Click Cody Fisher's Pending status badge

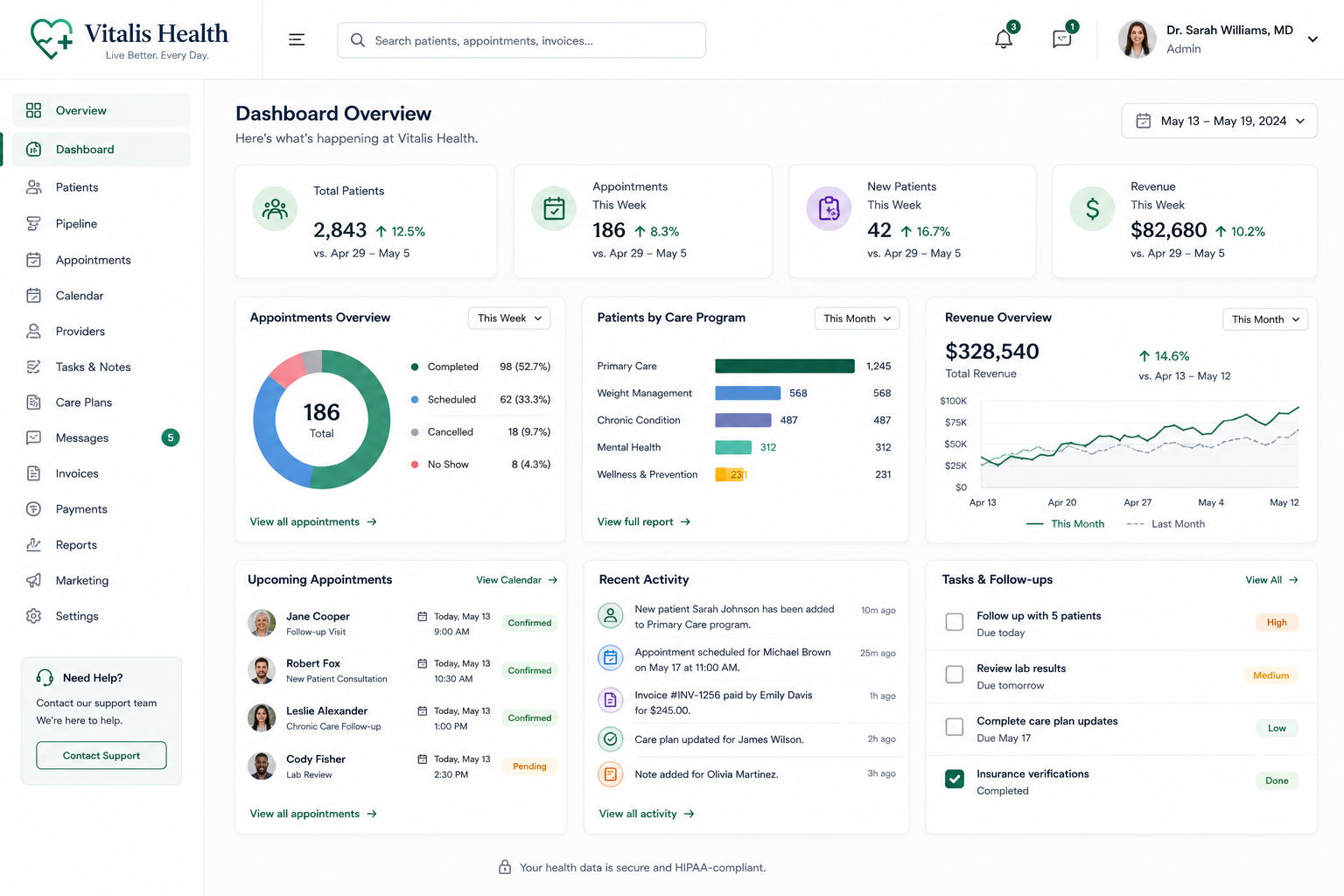tap(529, 766)
